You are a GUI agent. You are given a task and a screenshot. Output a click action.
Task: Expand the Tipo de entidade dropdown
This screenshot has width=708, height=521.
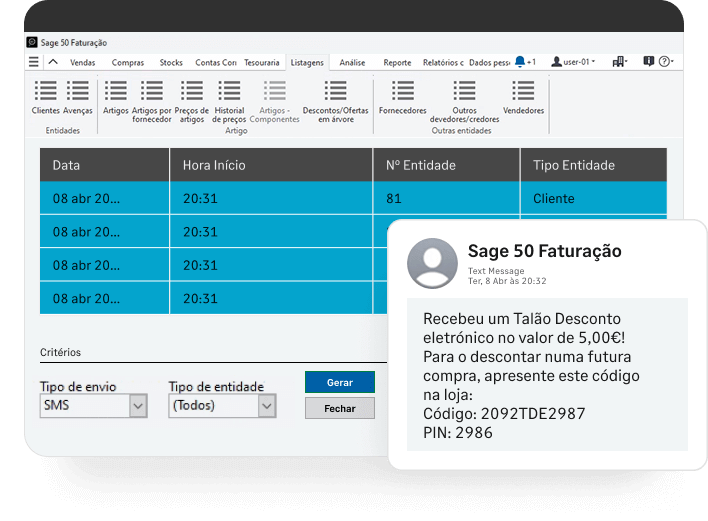[266, 406]
